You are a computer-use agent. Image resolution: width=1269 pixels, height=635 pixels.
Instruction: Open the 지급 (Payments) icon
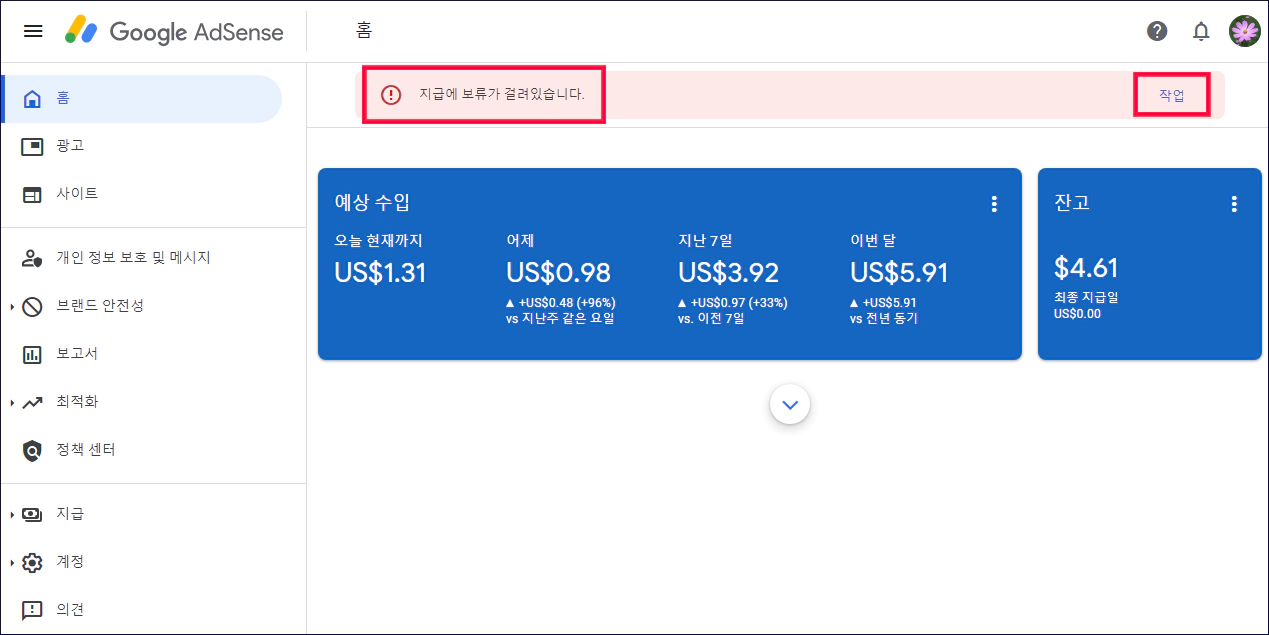click(33, 513)
